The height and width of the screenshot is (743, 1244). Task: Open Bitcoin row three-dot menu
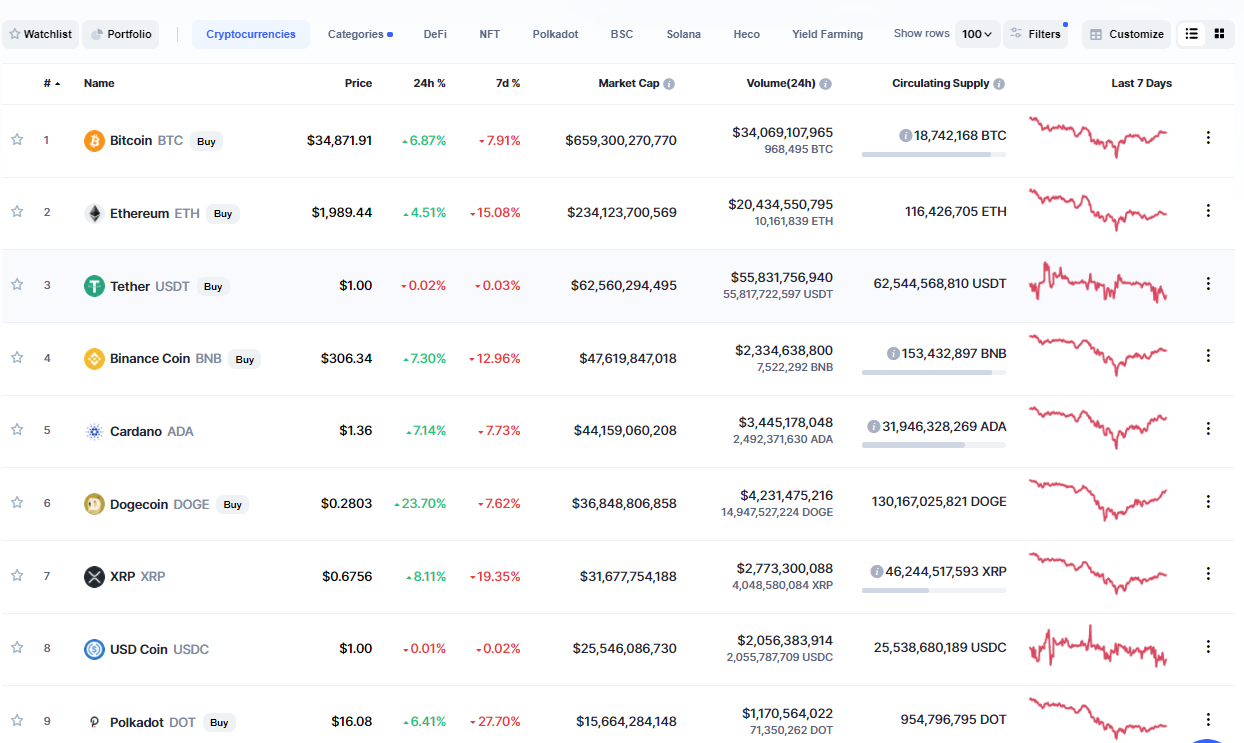(1208, 138)
